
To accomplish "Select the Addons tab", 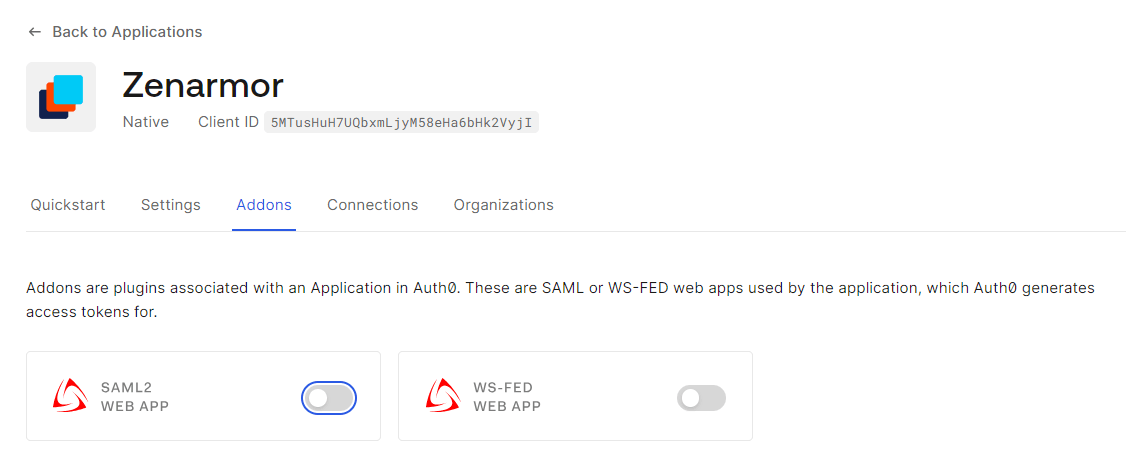I will pyautogui.click(x=264, y=205).
